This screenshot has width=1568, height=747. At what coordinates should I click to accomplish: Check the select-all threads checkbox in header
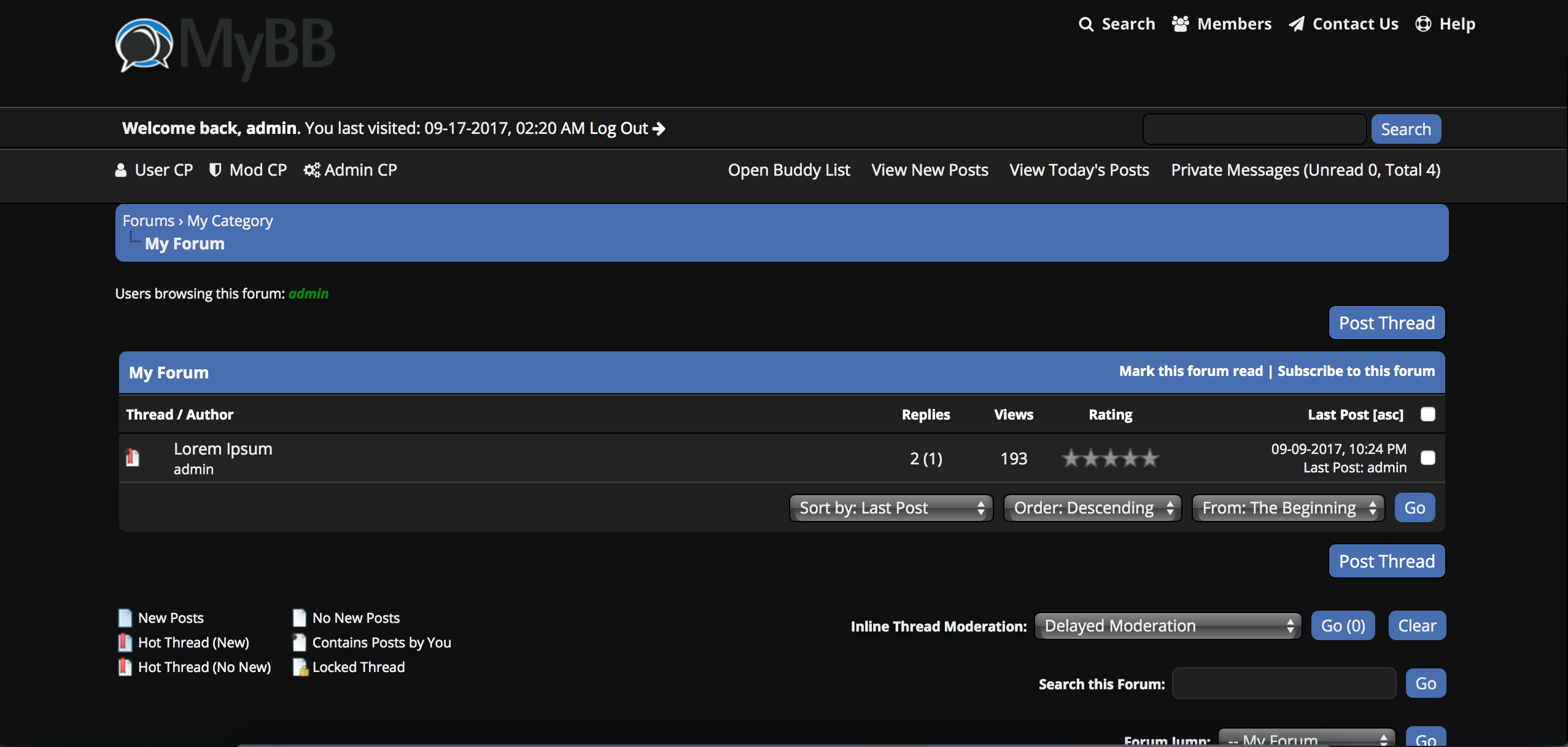[1428, 414]
